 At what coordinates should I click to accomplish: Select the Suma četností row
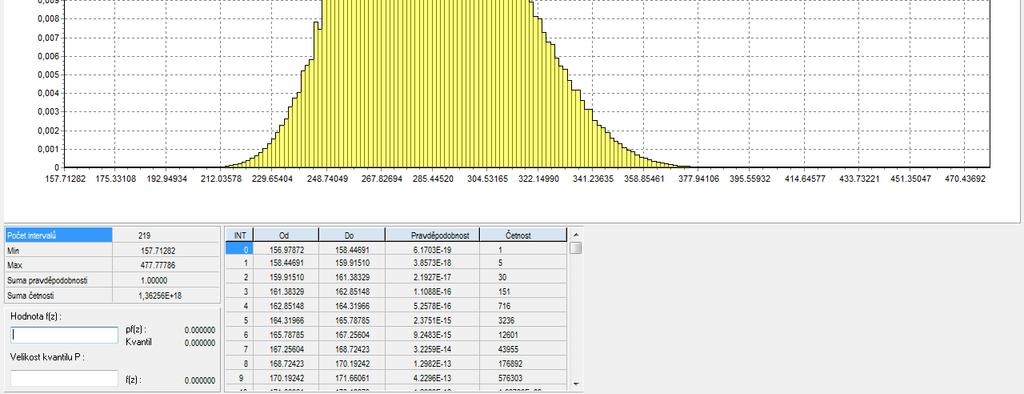(x=112, y=296)
